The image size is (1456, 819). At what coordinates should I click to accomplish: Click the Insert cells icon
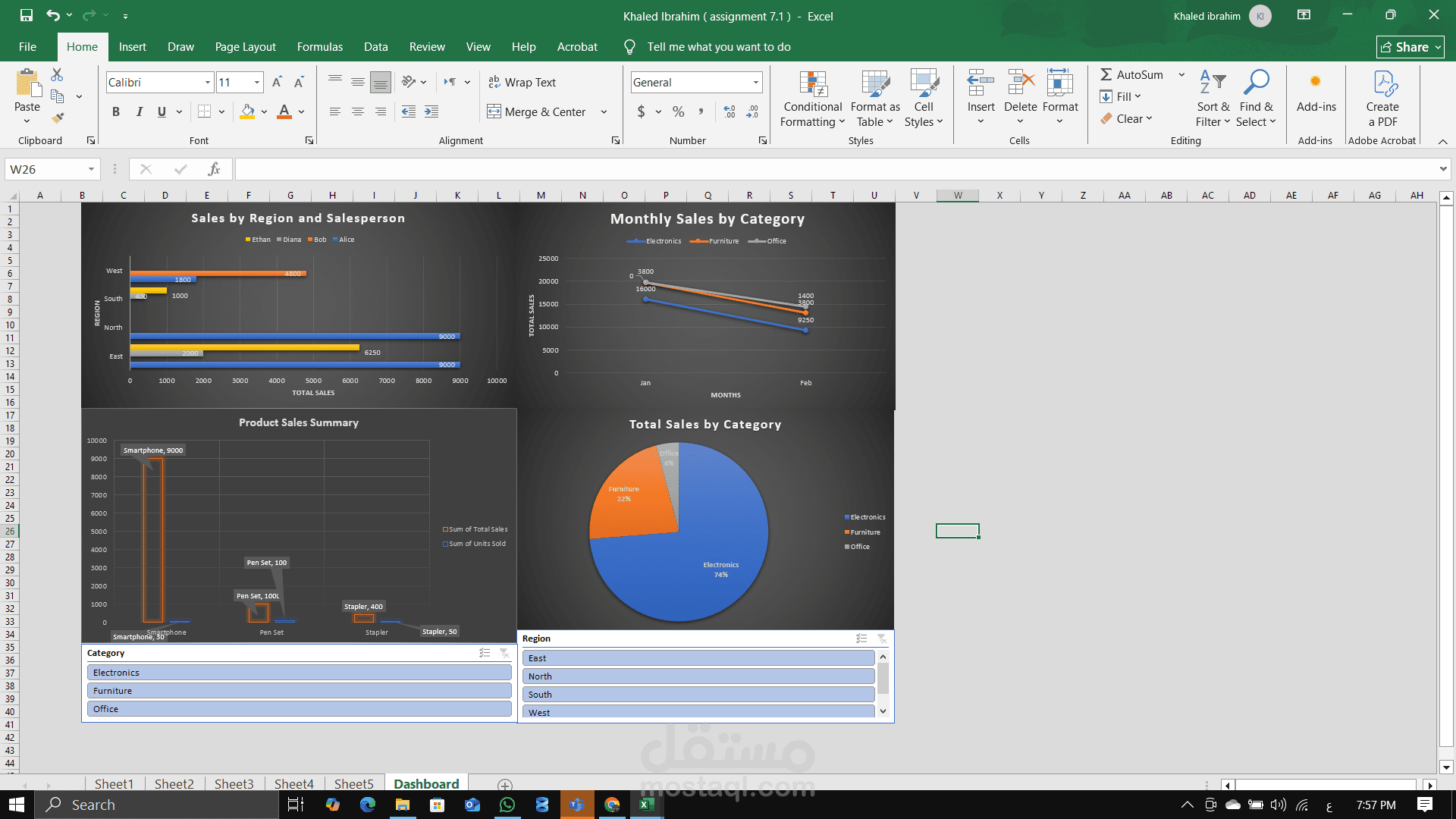coord(981,82)
